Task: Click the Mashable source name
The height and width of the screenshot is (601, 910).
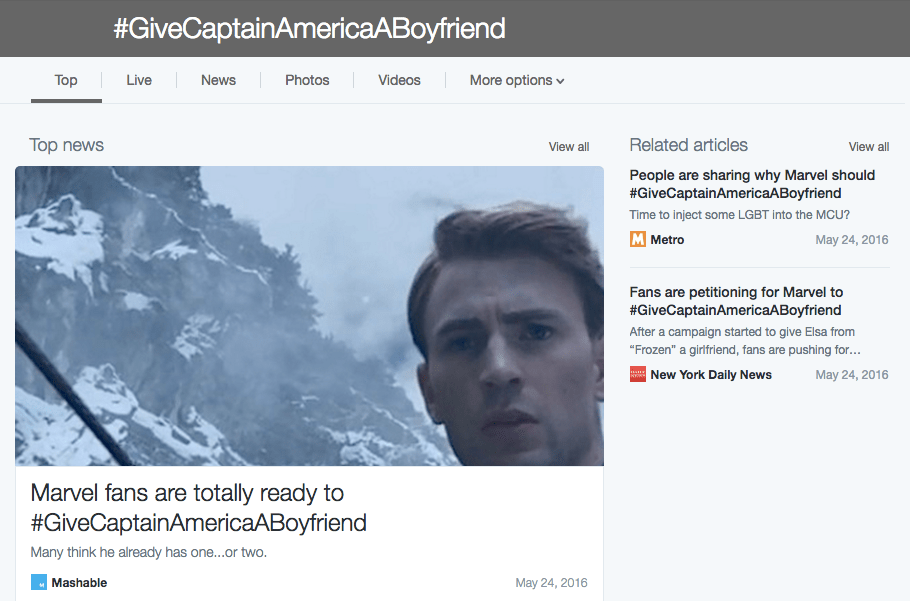Action: (79, 583)
